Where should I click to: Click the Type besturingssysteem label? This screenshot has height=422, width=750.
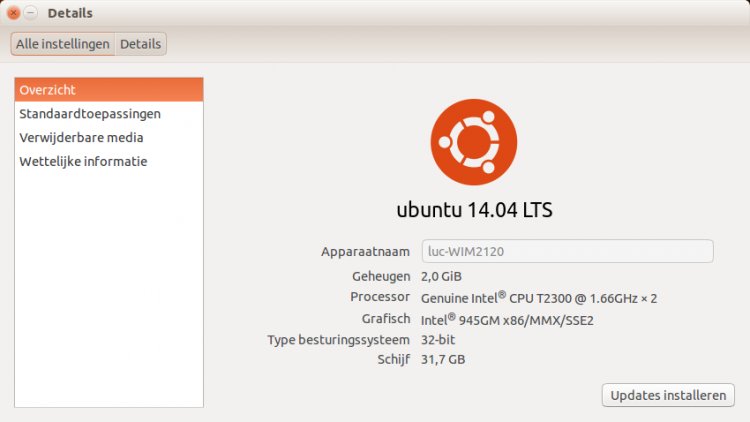(338, 340)
